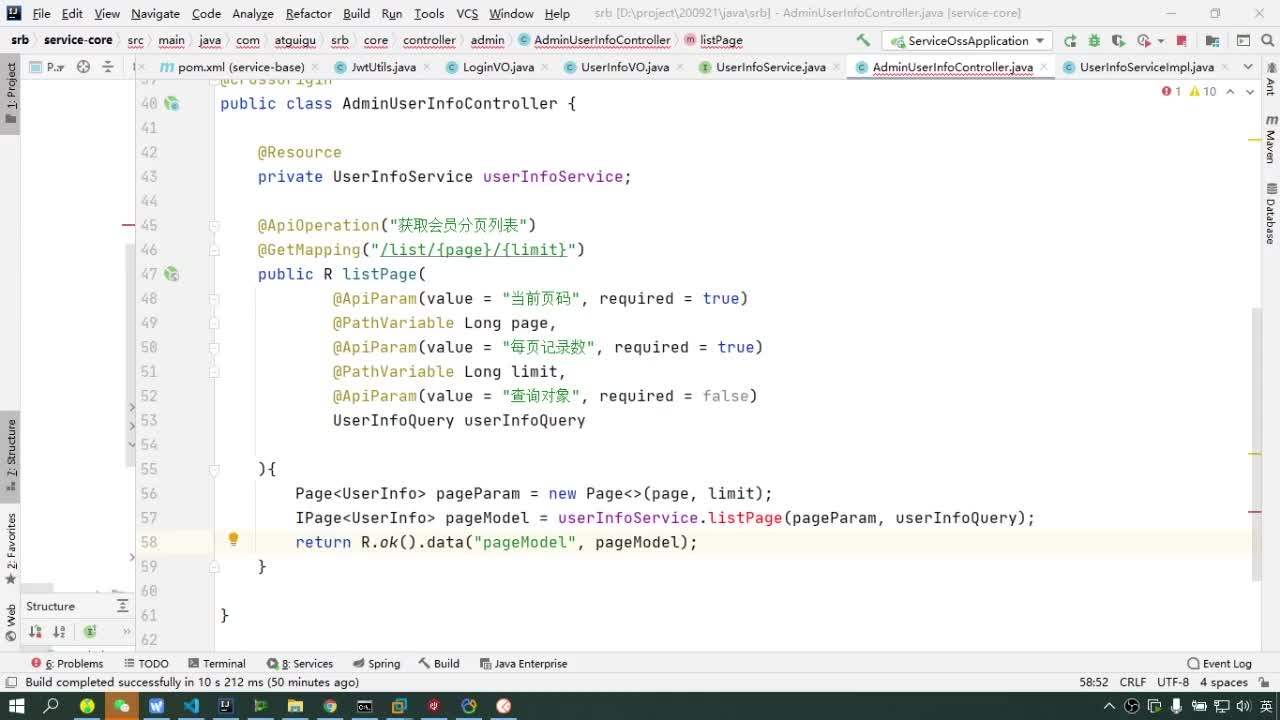Go to previous highlighted error arrow

(x=1231, y=91)
